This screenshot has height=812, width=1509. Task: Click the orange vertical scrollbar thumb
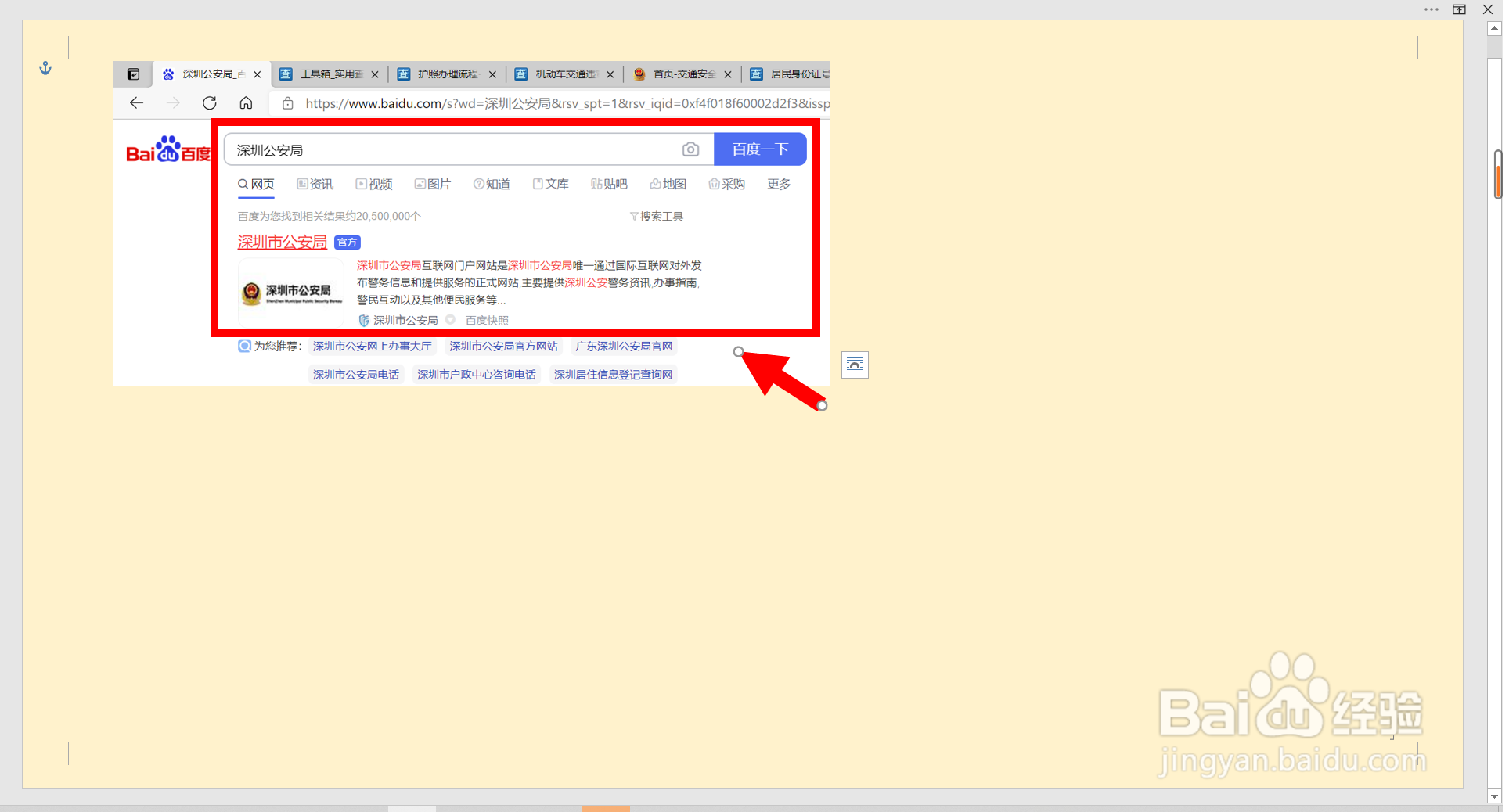pos(1498,175)
